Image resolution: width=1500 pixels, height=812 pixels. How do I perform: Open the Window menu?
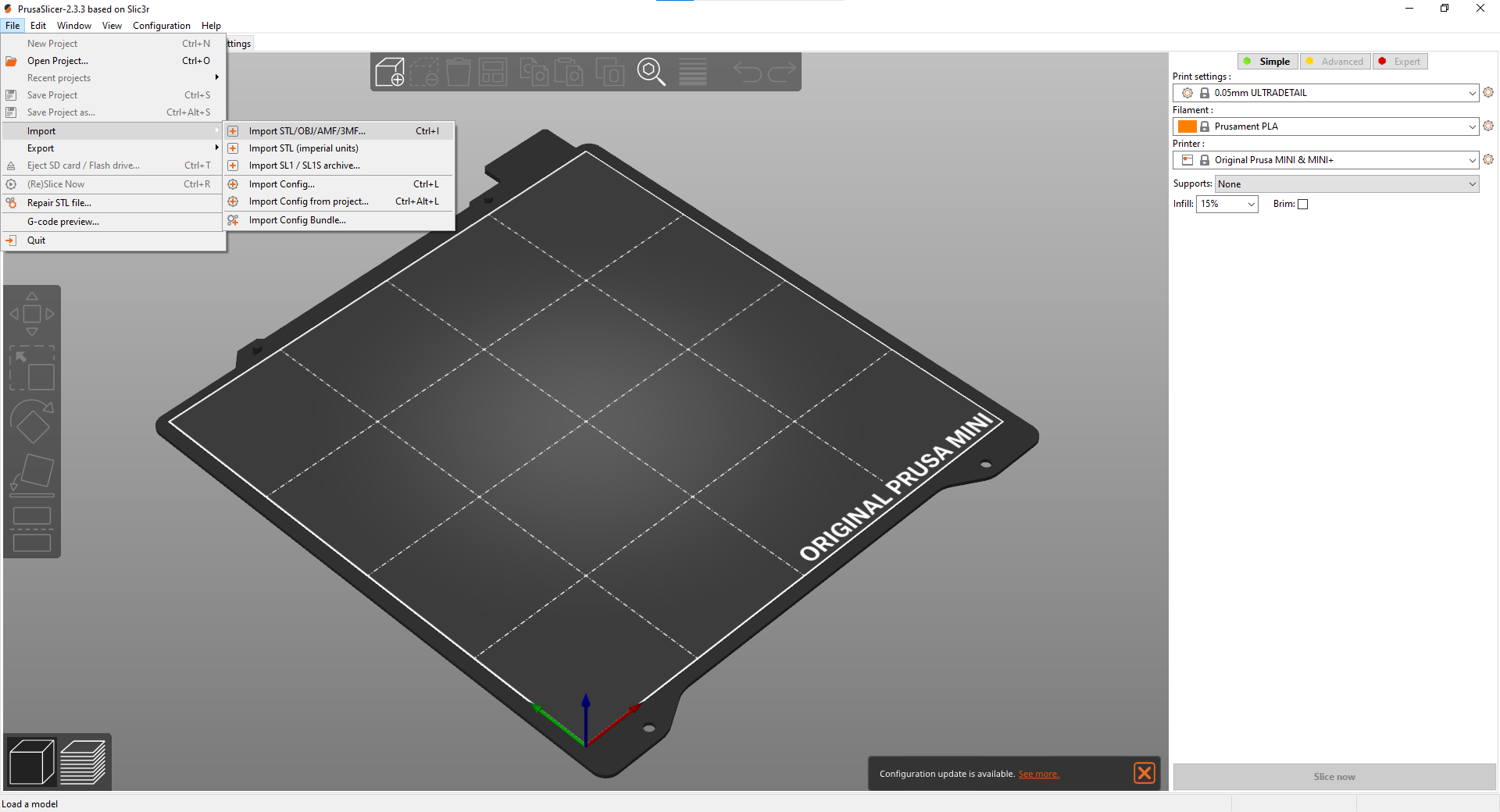[74, 26]
